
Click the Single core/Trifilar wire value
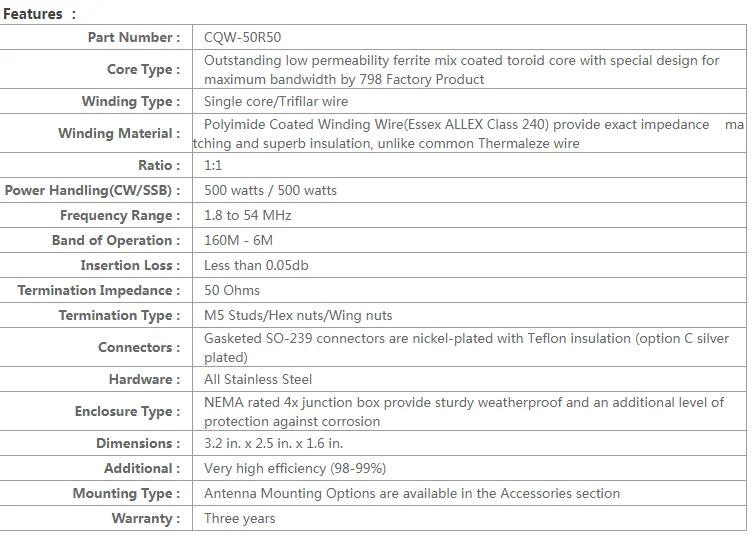click(x=276, y=101)
